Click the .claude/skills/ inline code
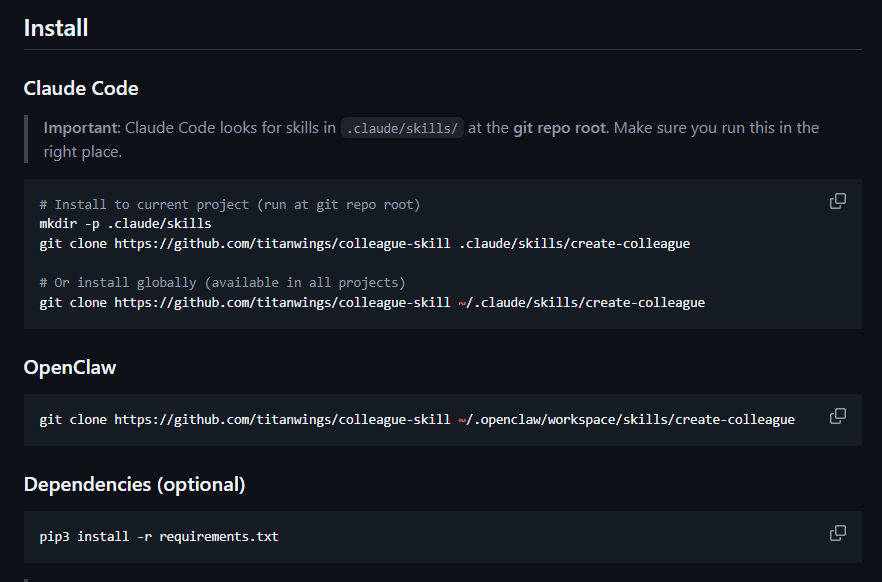 [402, 128]
